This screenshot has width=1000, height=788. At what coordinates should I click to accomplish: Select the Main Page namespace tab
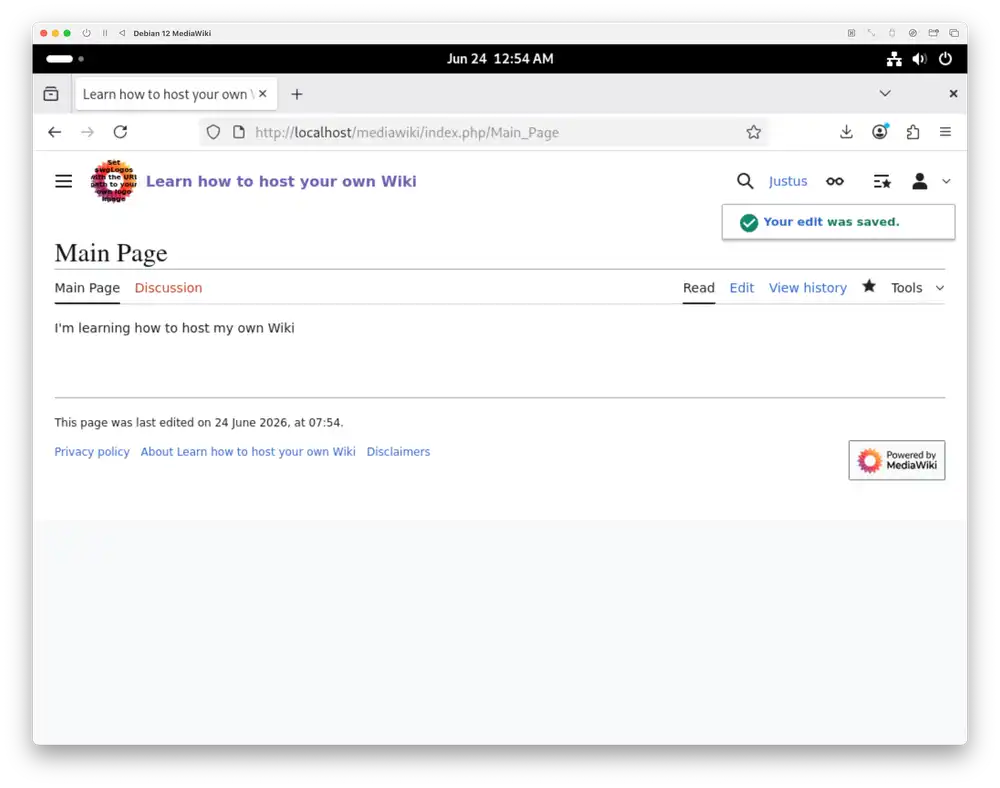(x=87, y=288)
